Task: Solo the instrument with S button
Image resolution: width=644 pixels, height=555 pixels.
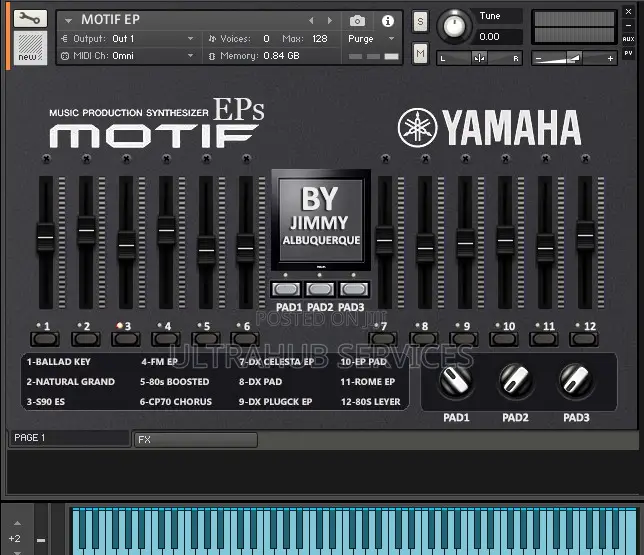Action: coord(420,21)
